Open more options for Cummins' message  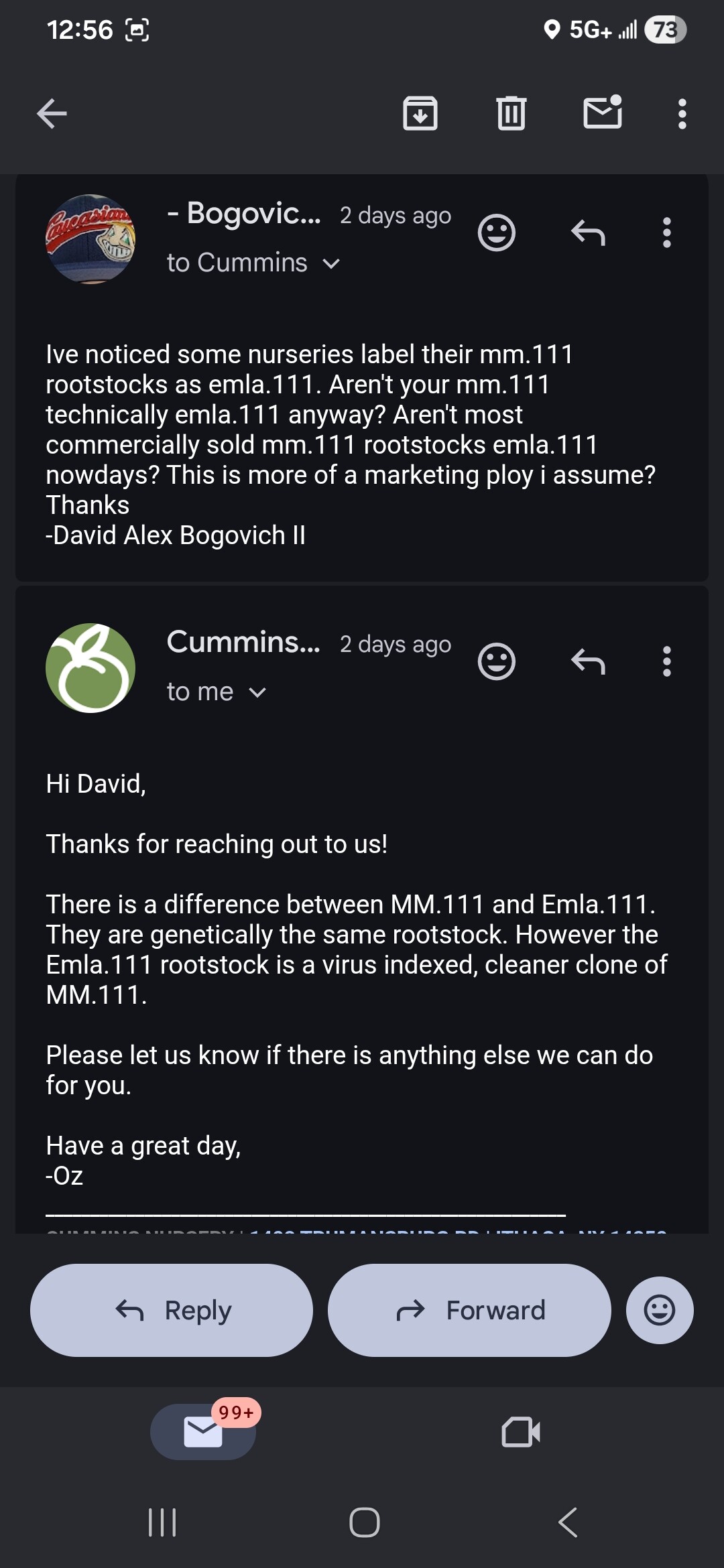coord(666,662)
